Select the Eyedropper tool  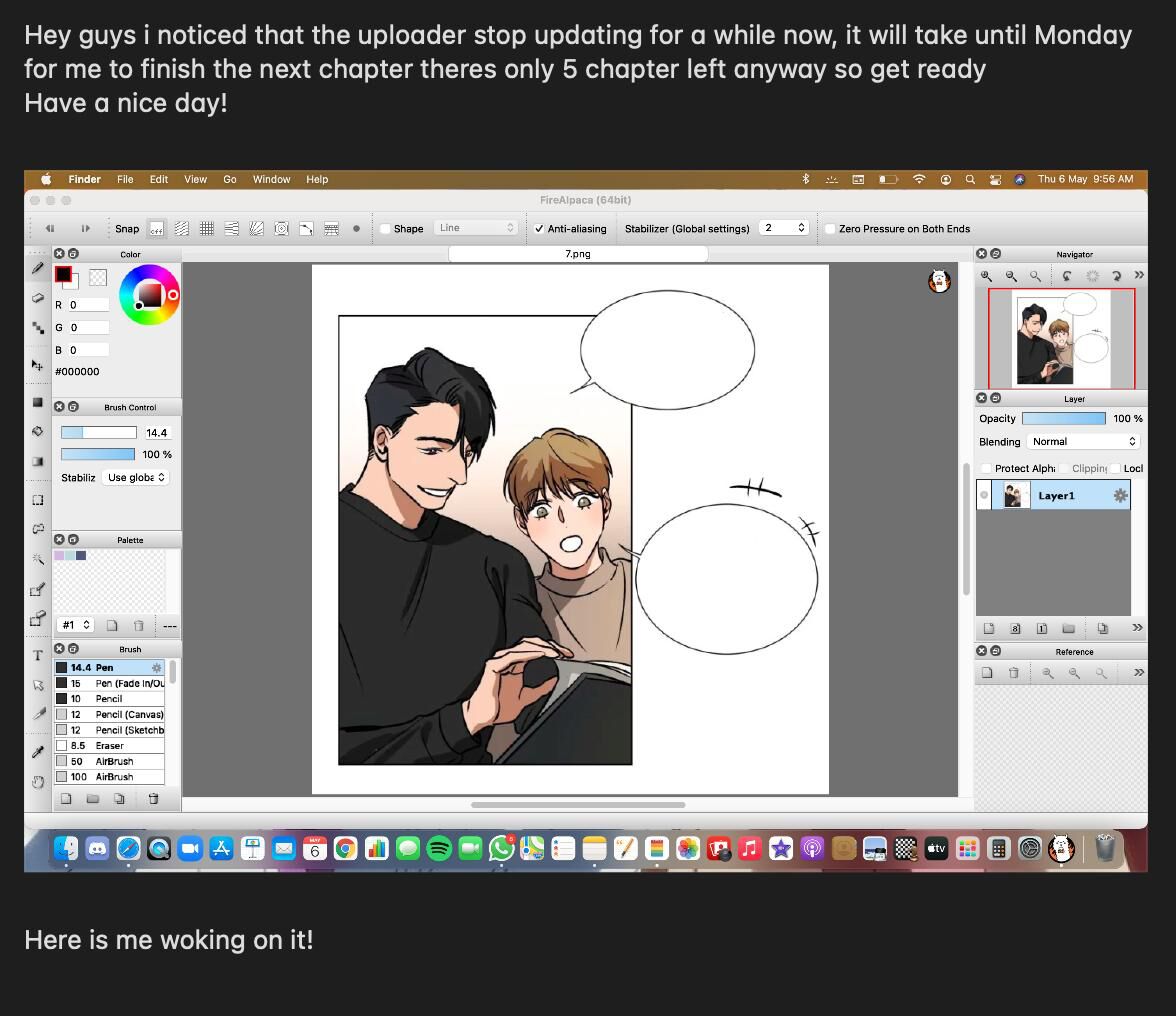38,752
